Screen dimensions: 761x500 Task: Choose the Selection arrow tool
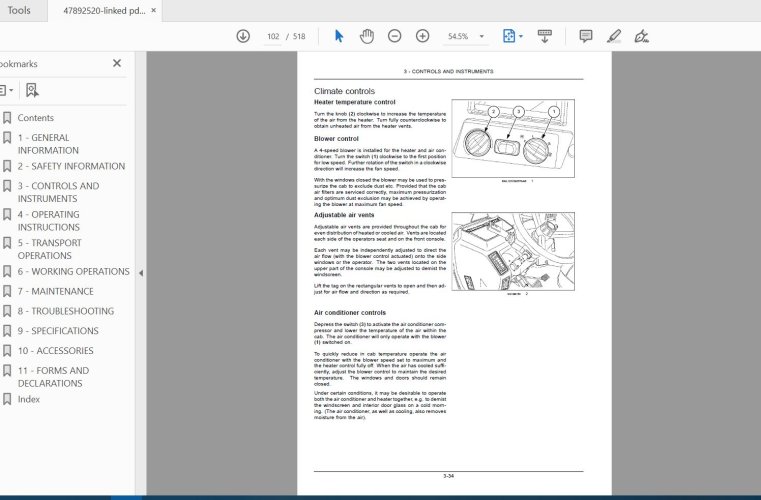tap(339, 36)
